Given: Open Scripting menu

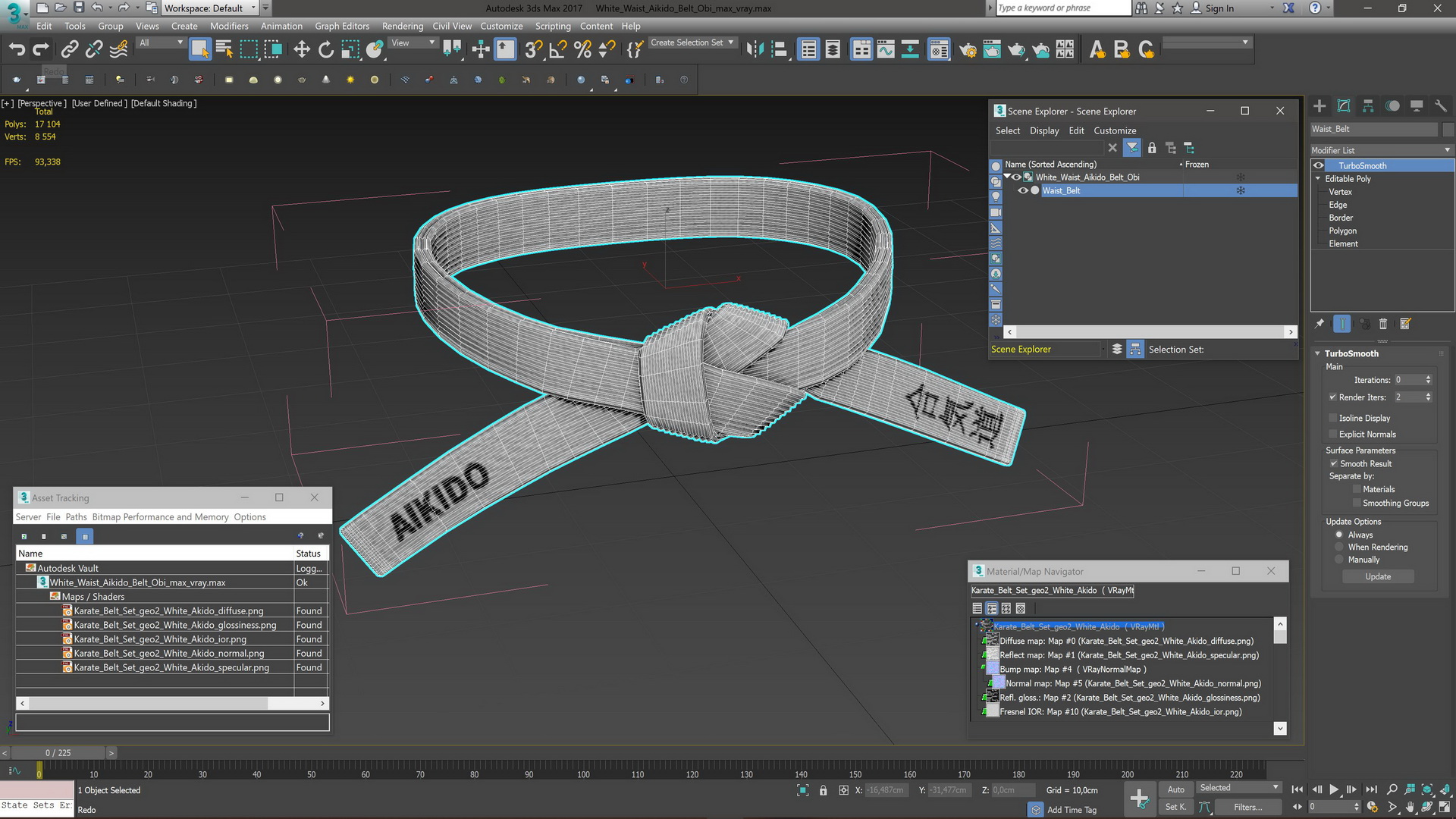Looking at the screenshot, I should [x=553, y=26].
